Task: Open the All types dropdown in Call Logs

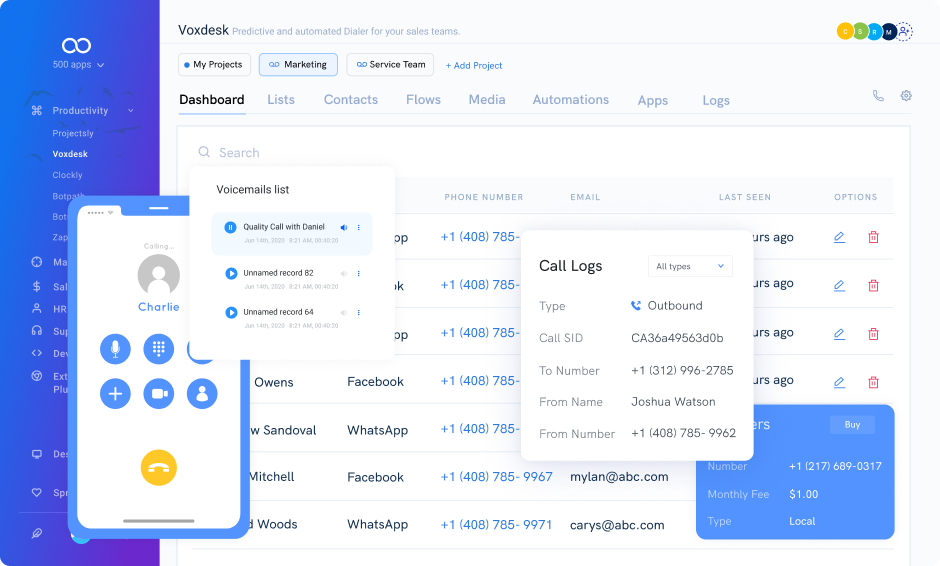Action: tap(690, 266)
